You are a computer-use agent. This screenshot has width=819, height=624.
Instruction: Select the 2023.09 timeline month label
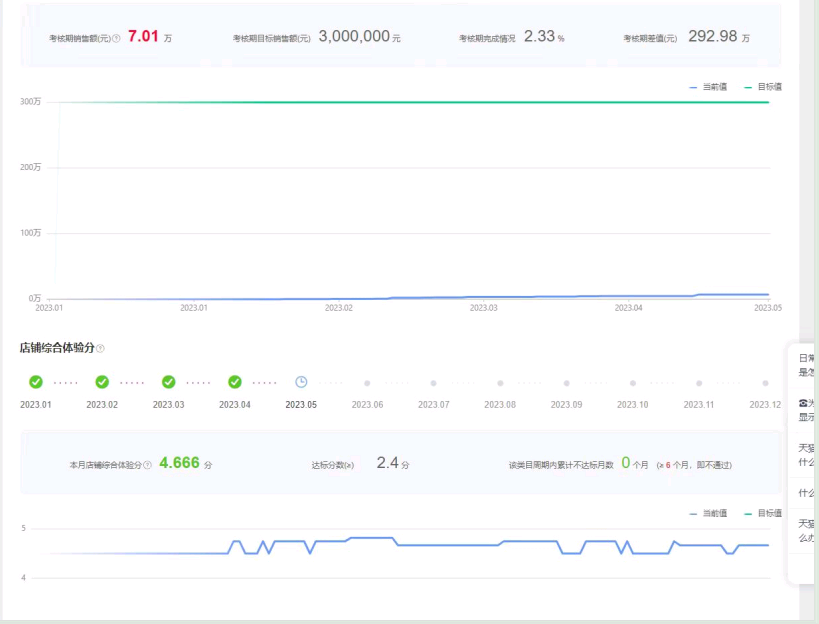click(x=566, y=405)
